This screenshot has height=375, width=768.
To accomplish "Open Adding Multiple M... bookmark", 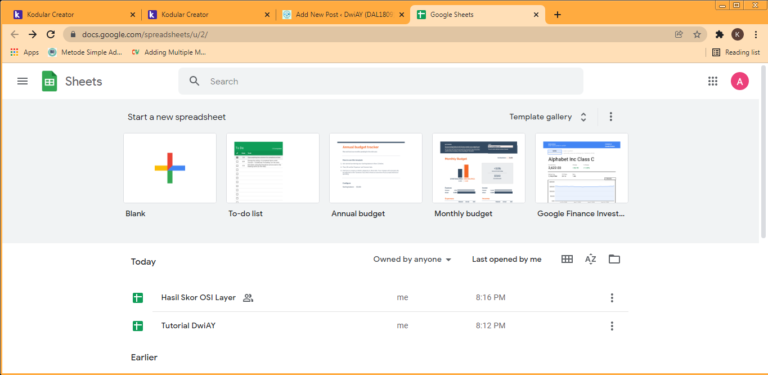I will pos(169,52).
